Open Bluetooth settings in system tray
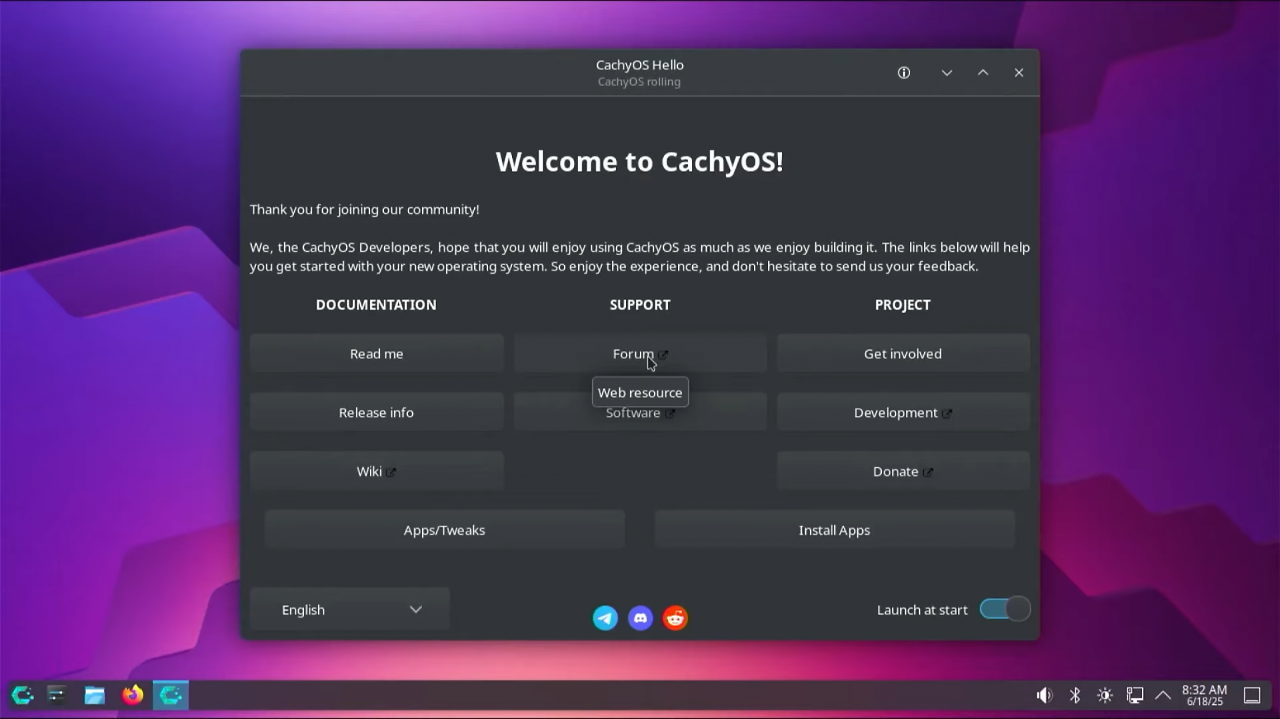Screen dimensions: 1280x719 (1075, 695)
